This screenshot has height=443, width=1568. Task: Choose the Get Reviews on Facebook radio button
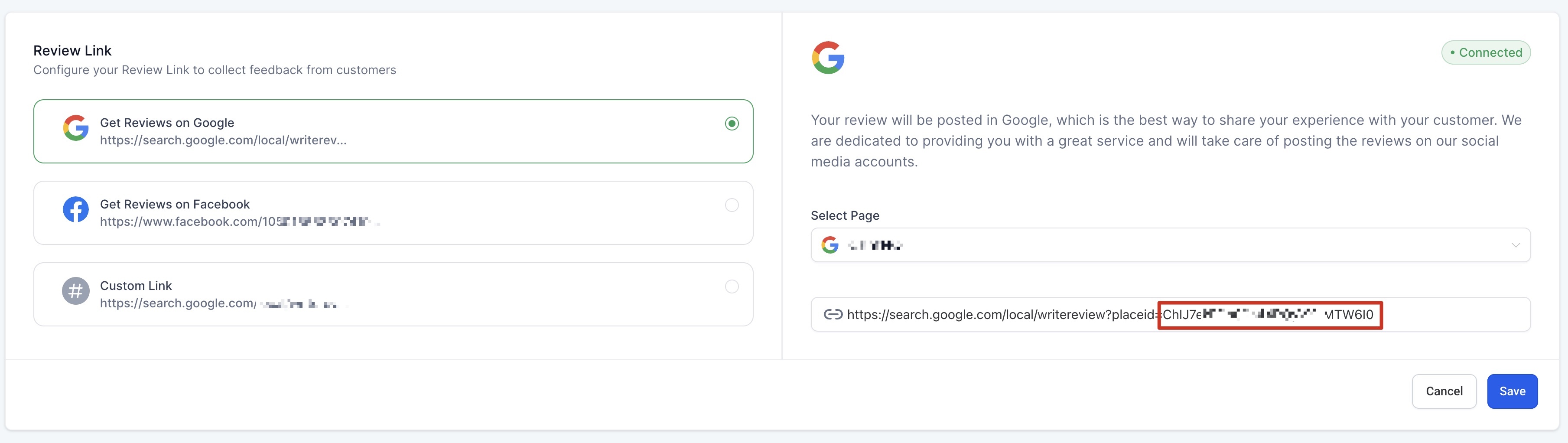tap(732, 205)
